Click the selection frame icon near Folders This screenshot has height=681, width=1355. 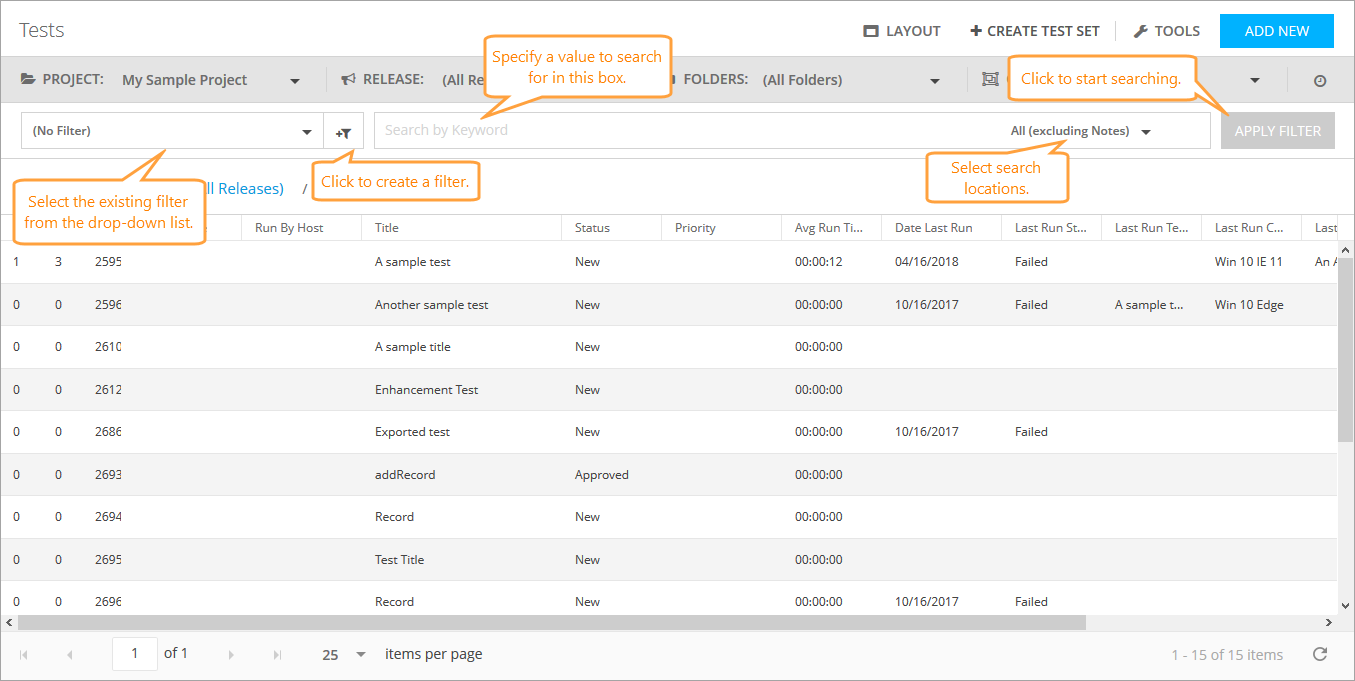[x=990, y=78]
